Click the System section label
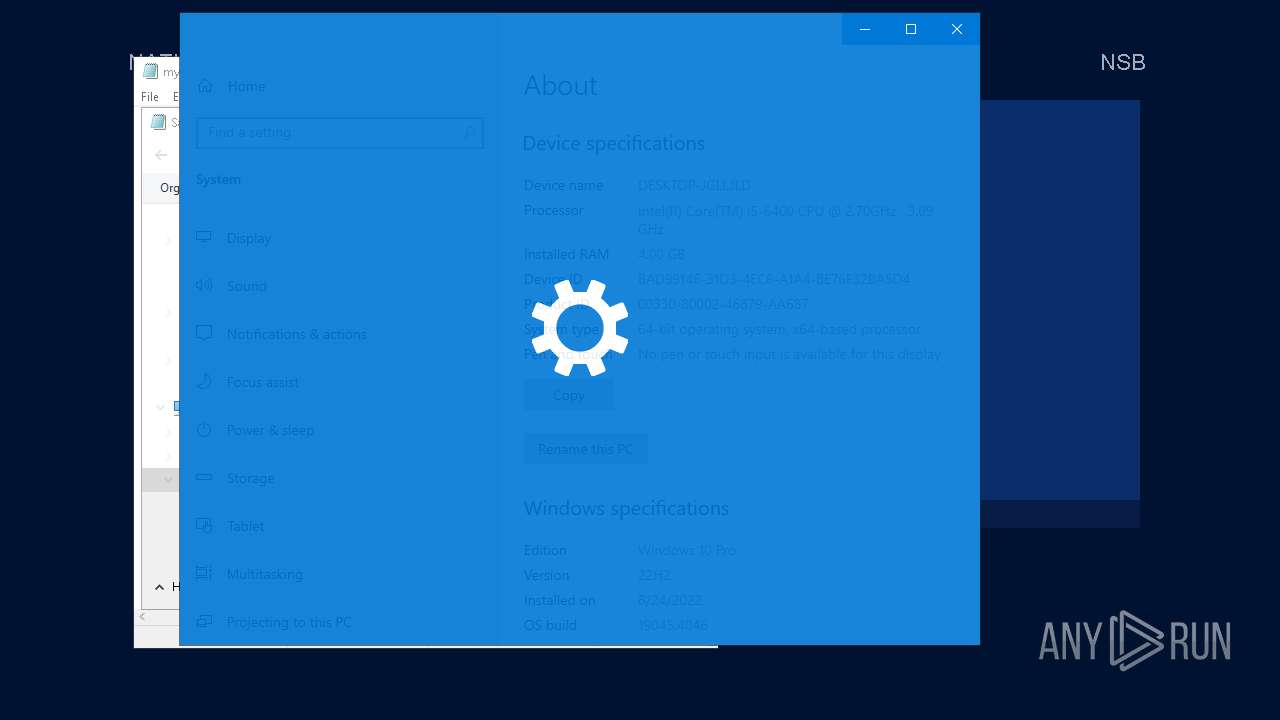 click(218, 179)
